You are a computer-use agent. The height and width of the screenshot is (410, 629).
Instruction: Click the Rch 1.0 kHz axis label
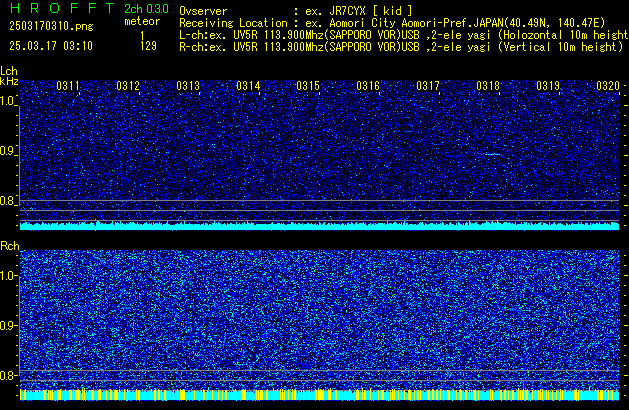click(8, 276)
